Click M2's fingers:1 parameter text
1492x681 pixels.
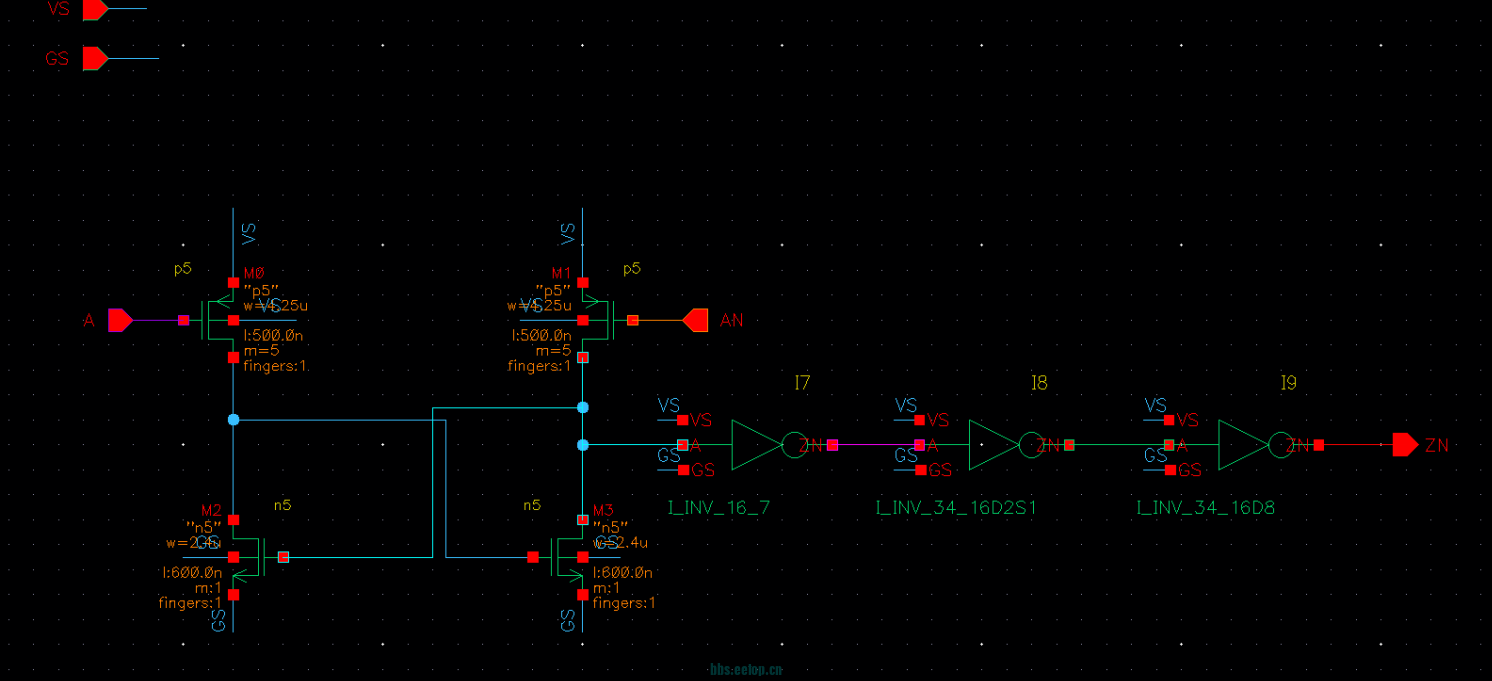tap(190, 603)
